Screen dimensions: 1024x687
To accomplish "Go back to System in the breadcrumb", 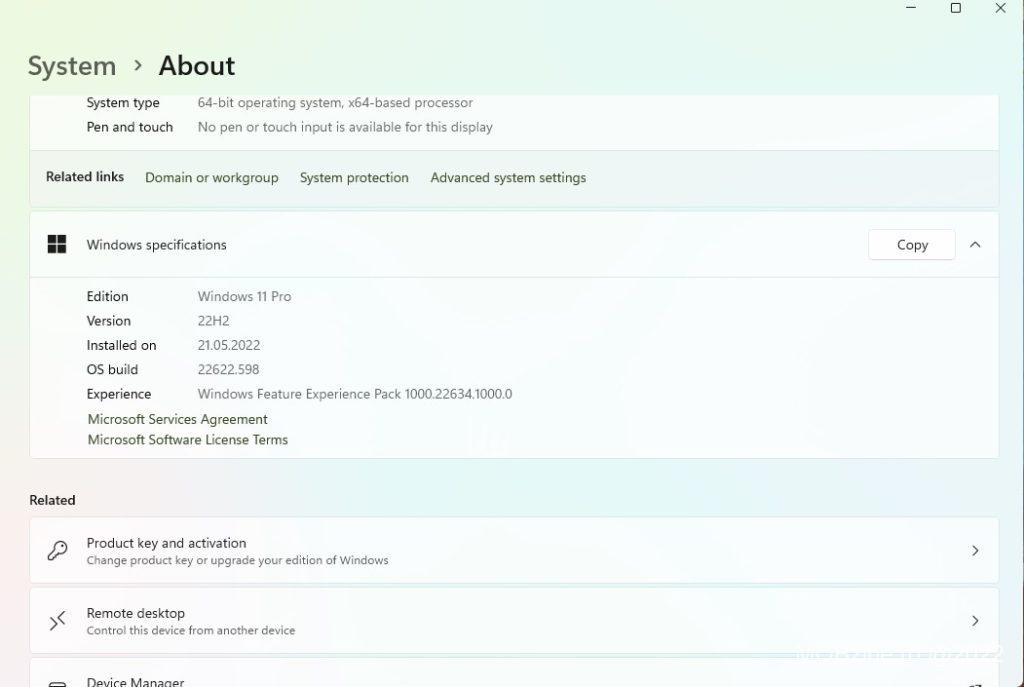I will (x=72, y=66).
